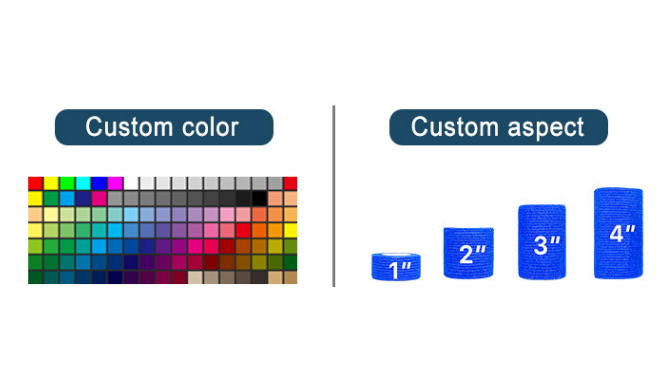Choose the pure blue swatch in the top row
The height and width of the screenshot is (380, 670).
99,183
